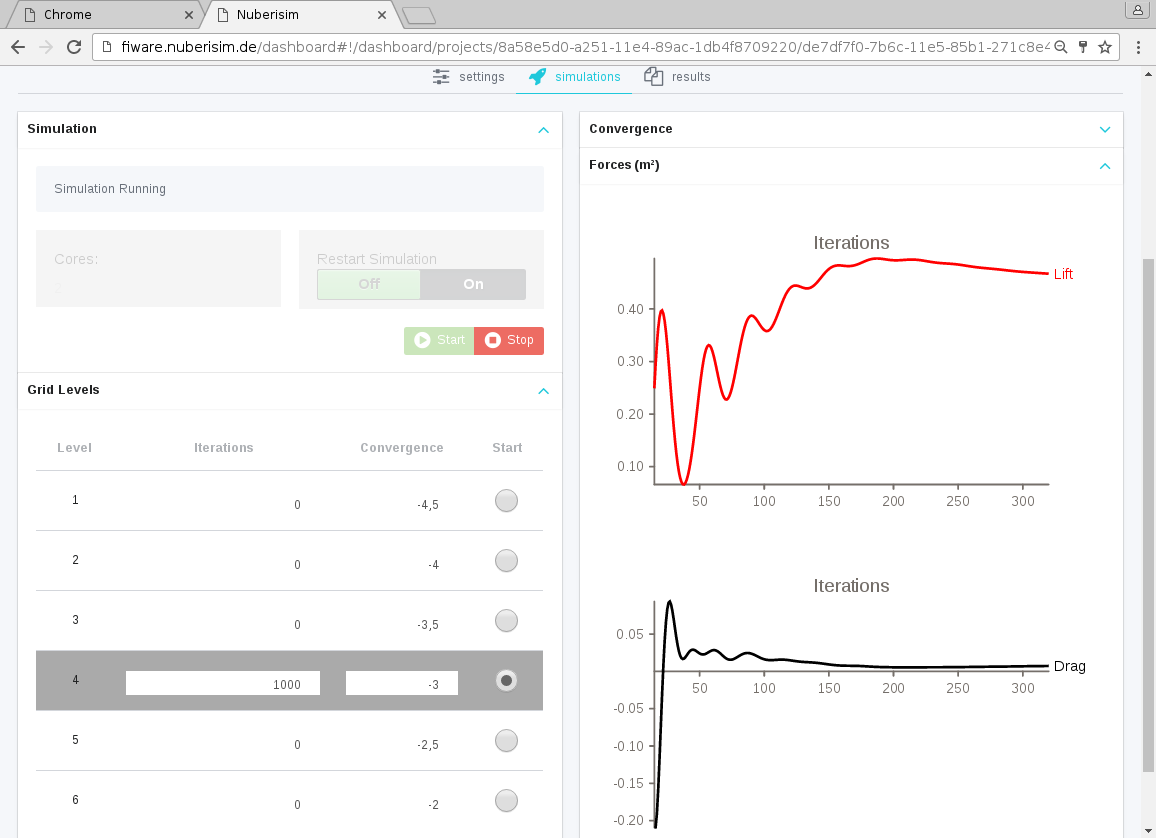The height and width of the screenshot is (838, 1156).
Task: Open the Chrome three-dot menu
Action: pos(1138,47)
